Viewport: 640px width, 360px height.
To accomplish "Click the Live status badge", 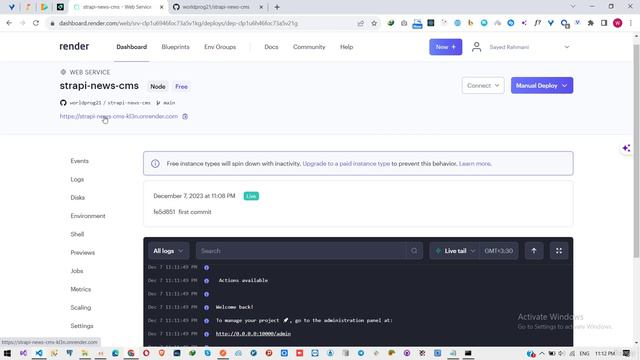I will pos(251,196).
